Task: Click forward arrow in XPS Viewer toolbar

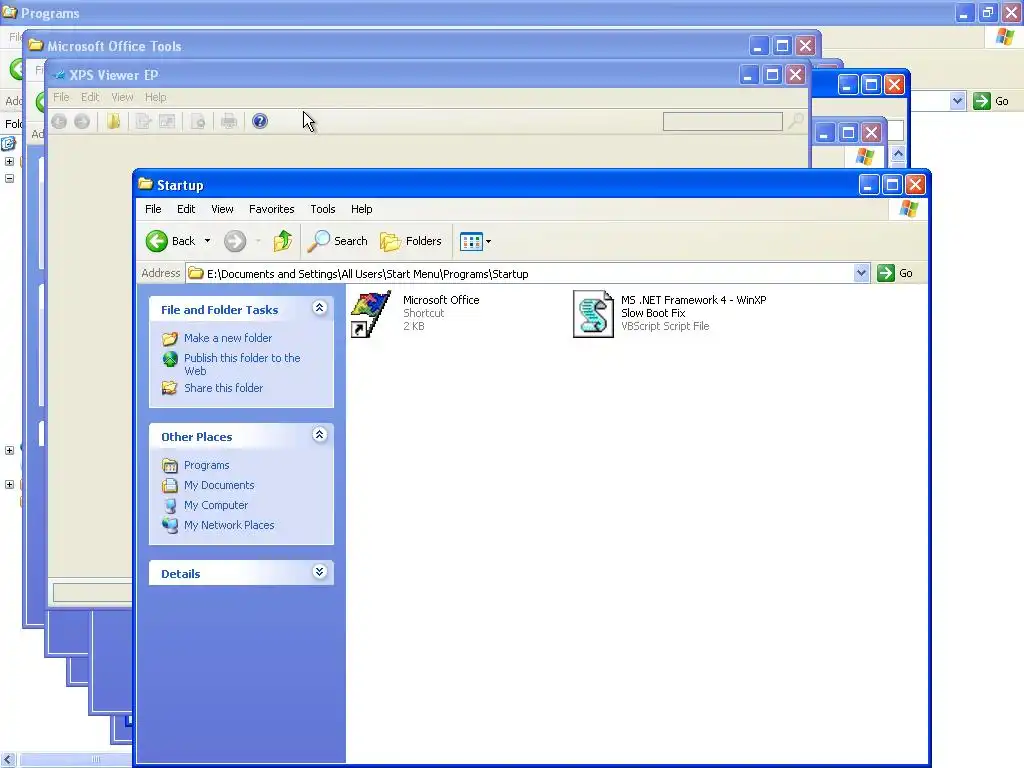Action: pos(82,121)
